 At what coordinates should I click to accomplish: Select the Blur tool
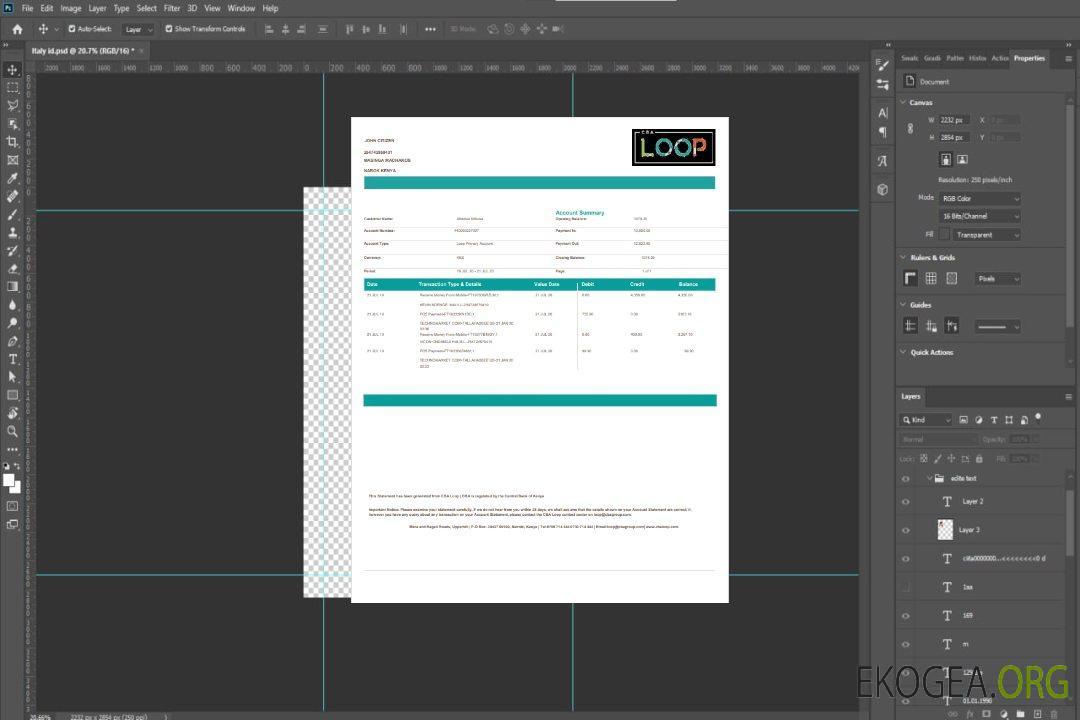12,305
